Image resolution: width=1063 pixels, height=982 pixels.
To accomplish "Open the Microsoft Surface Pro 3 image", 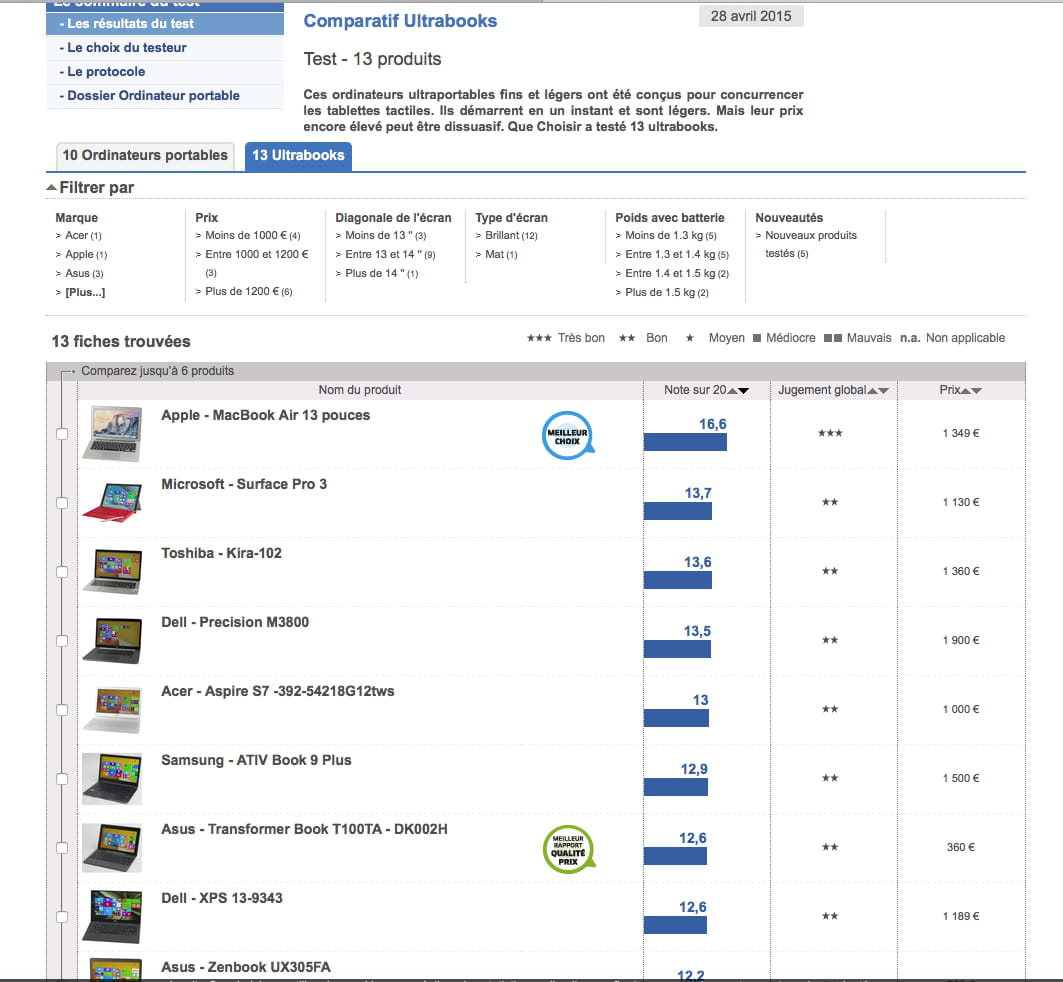I will click(x=113, y=502).
